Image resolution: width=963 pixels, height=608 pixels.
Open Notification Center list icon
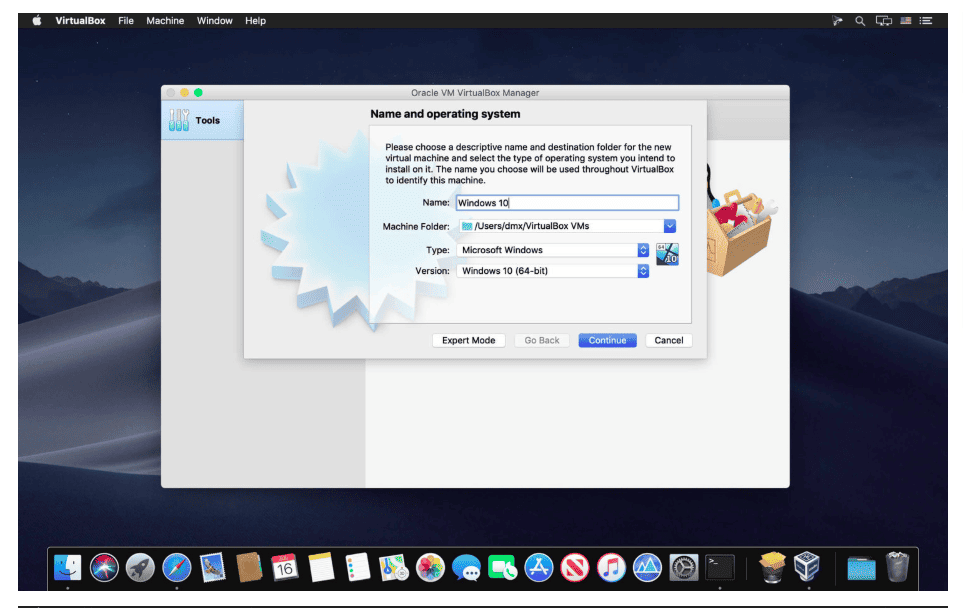[x=926, y=21]
